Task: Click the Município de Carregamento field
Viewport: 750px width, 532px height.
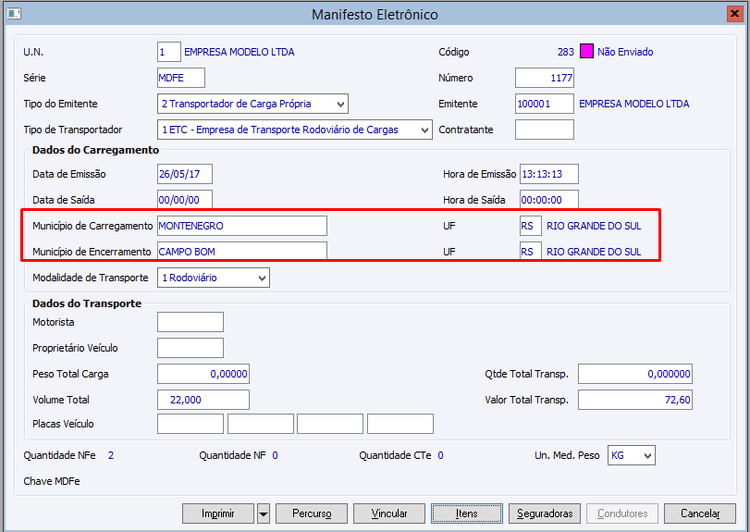Action: coord(242,226)
